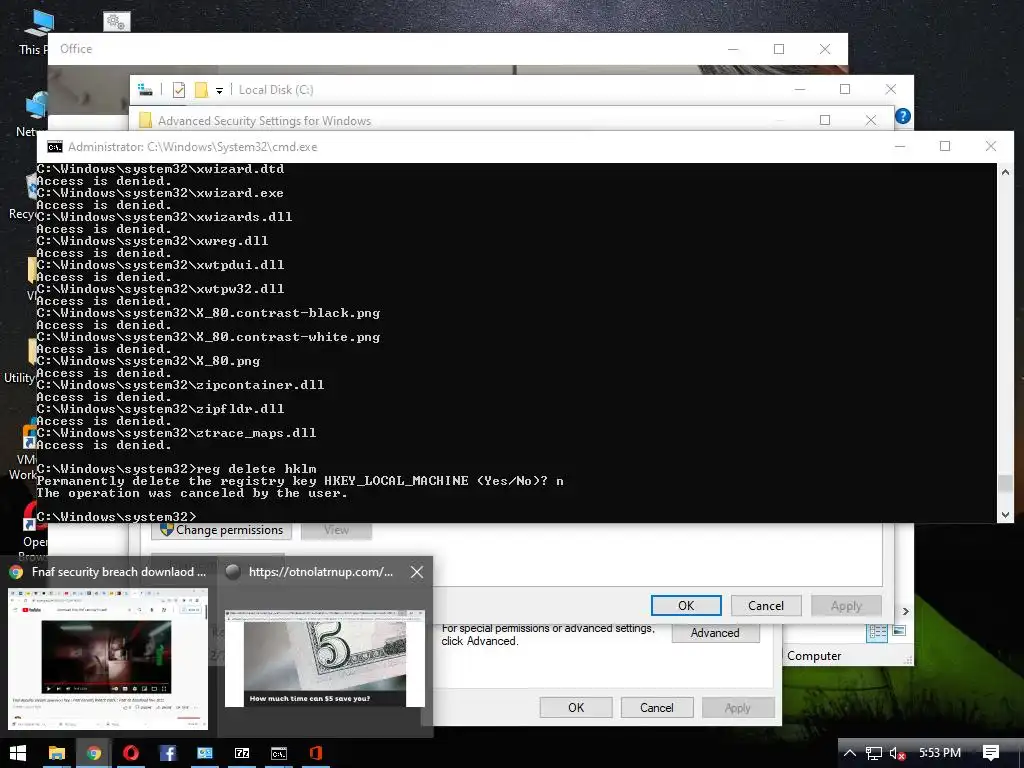1024x768 pixels.
Task: Open File Explorer from the taskbar
Action: 57,753
